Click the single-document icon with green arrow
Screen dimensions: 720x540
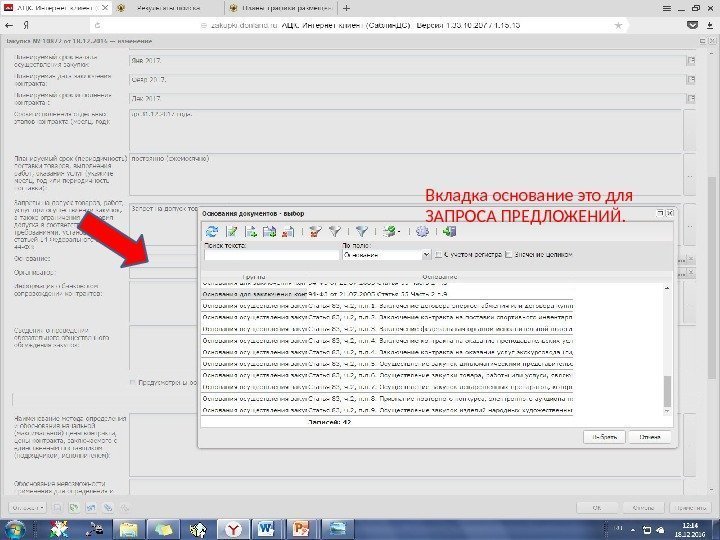251,231
